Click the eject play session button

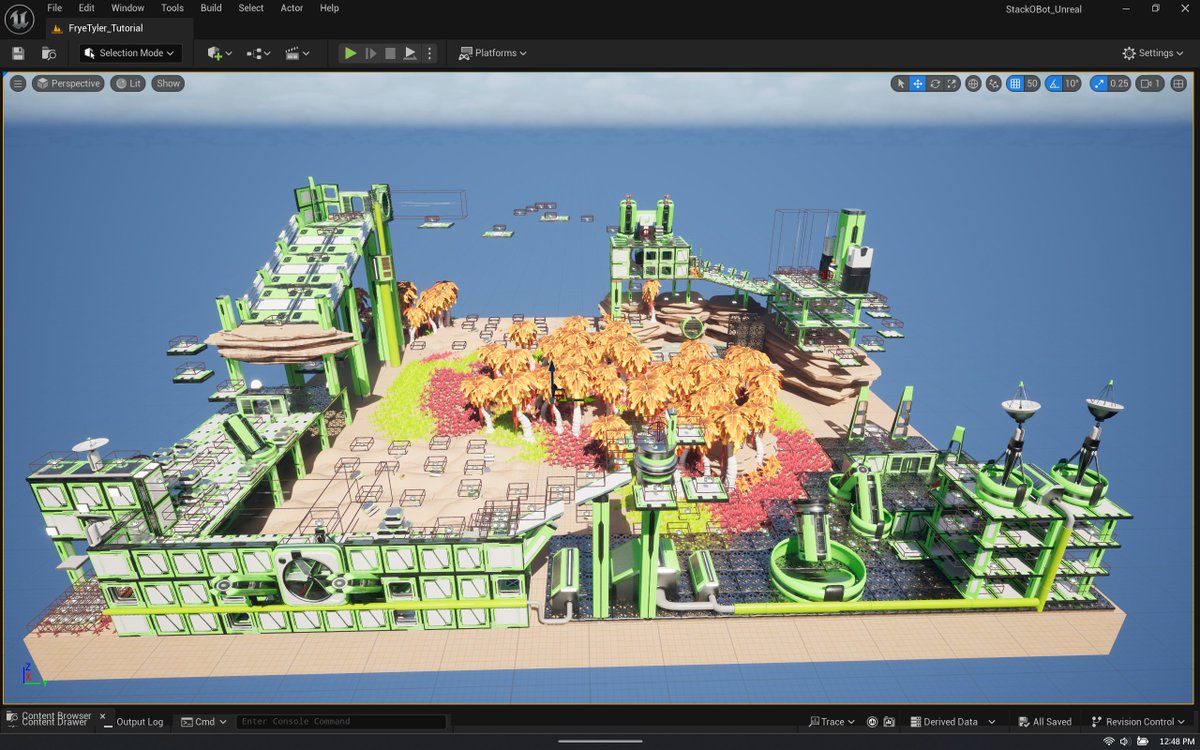coord(410,53)
